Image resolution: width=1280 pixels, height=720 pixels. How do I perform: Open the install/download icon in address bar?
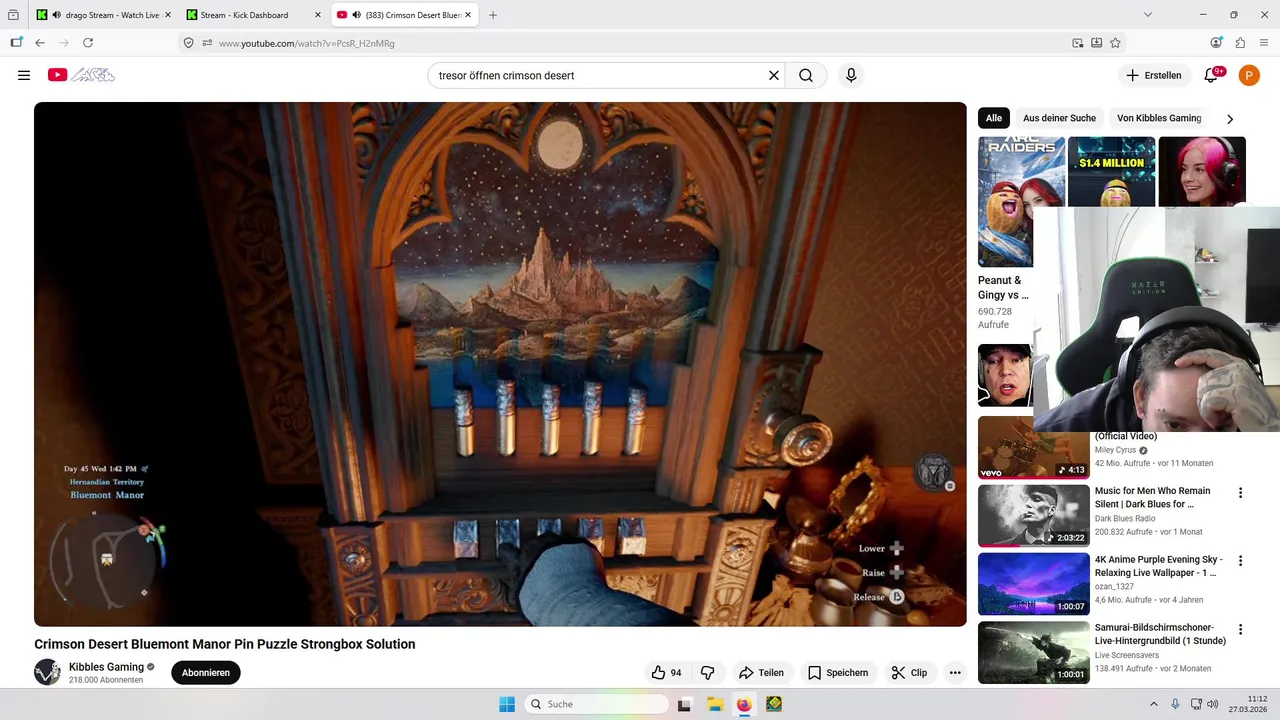[x=1096, y=43]
